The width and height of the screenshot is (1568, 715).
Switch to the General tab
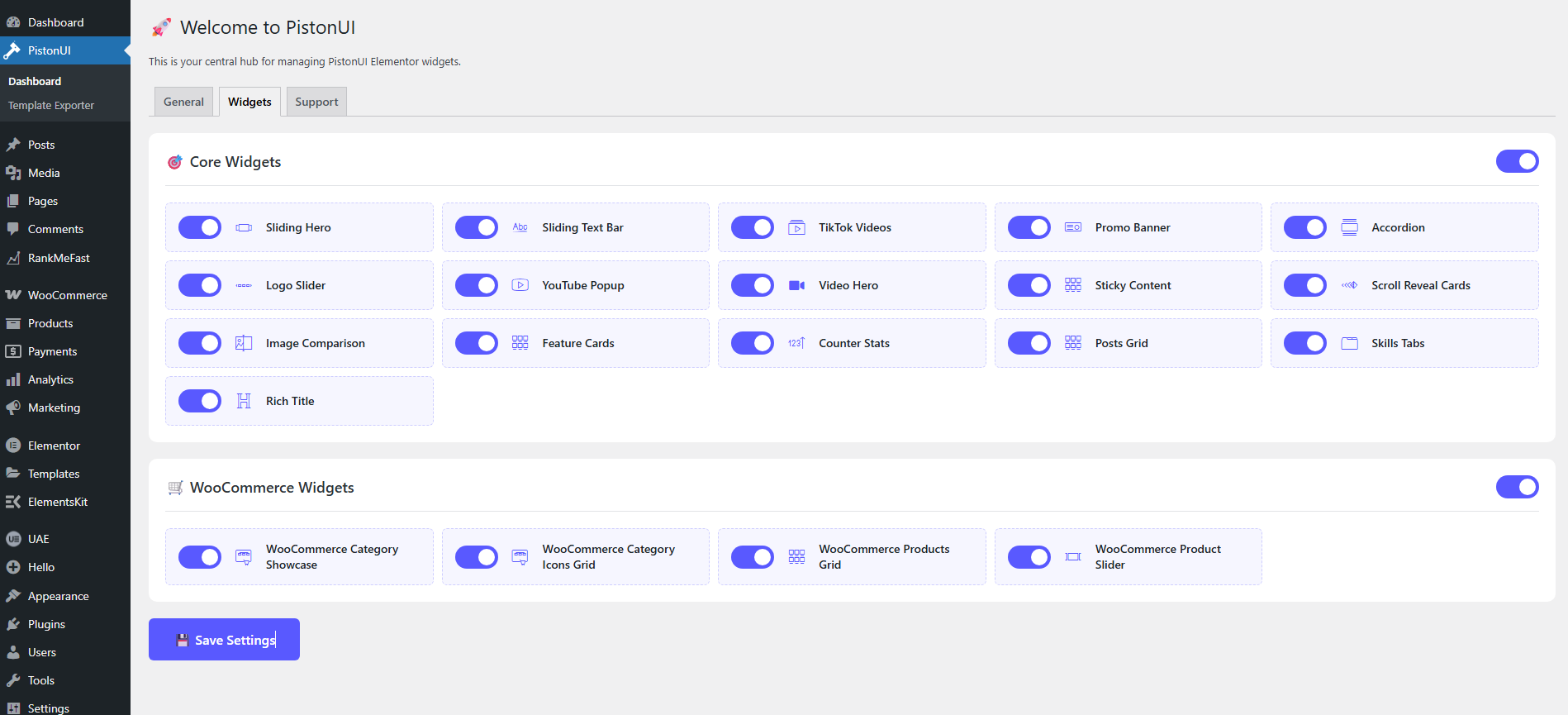tap(183, 102)
